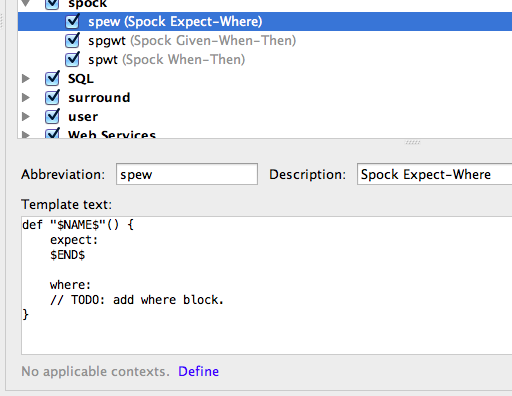Toggle the Web Services group checkbox
Screen dimensions: 512x396
(52, 134)
